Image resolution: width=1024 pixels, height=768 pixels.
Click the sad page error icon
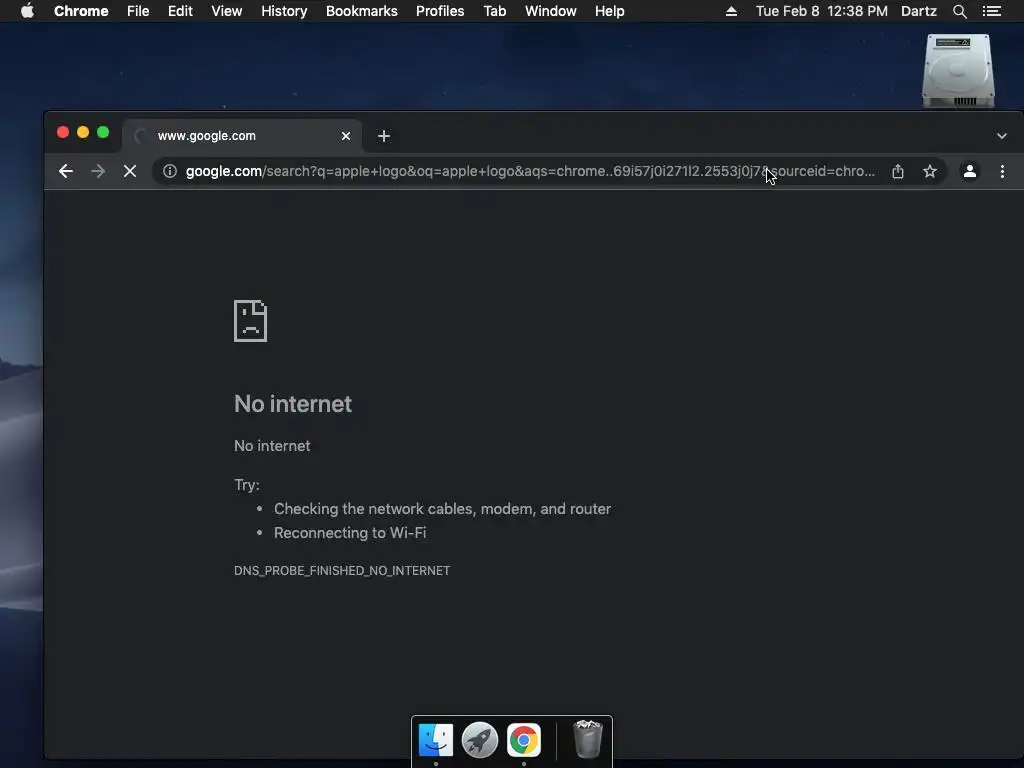[x=251, y=321]
